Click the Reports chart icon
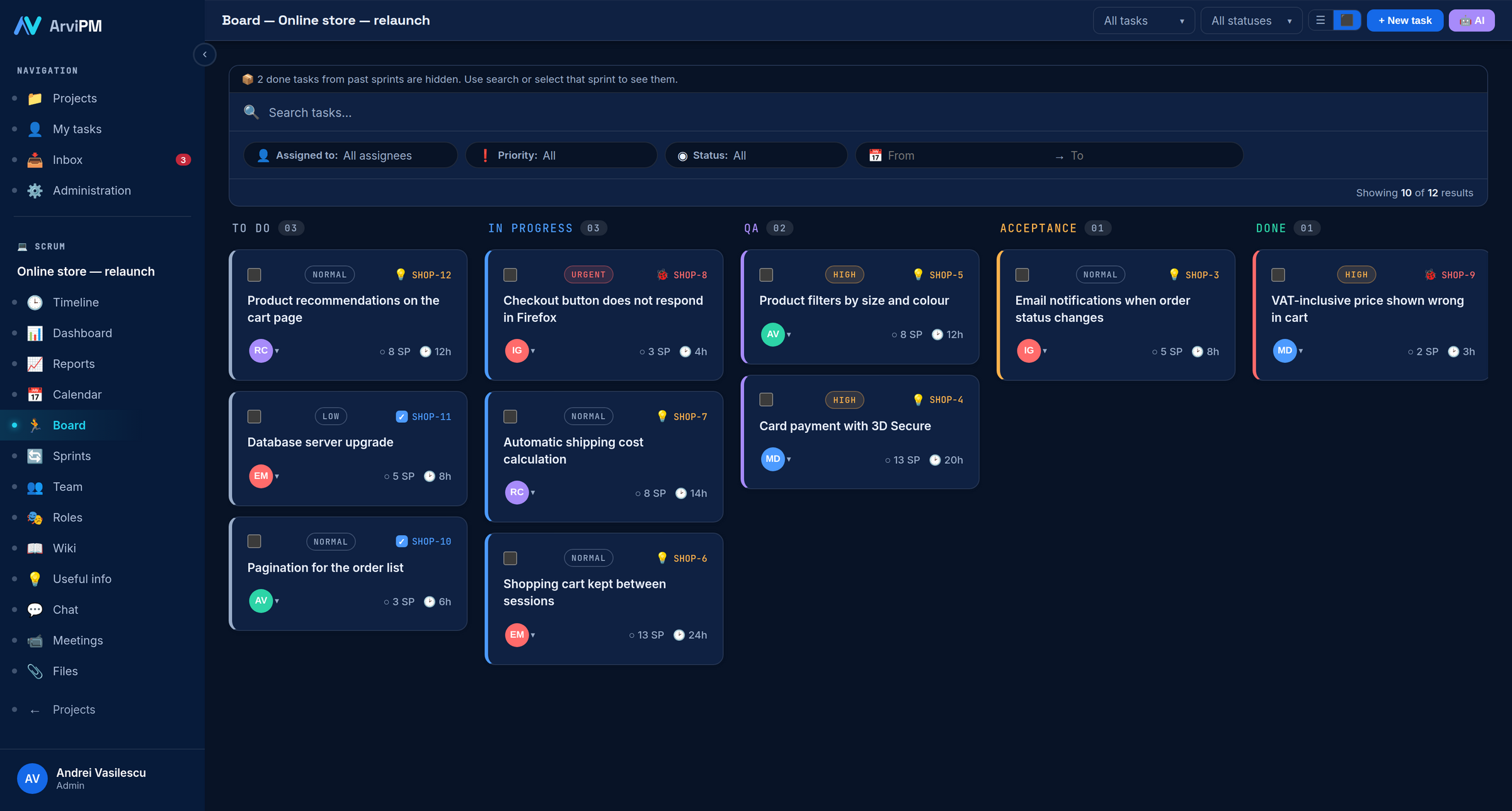This screenshot has height=811, width=1512. coord(35,364)
